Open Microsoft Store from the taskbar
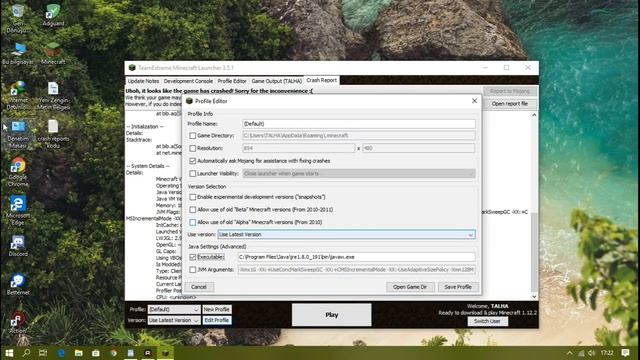640x360 pixels. coord(96,353)
